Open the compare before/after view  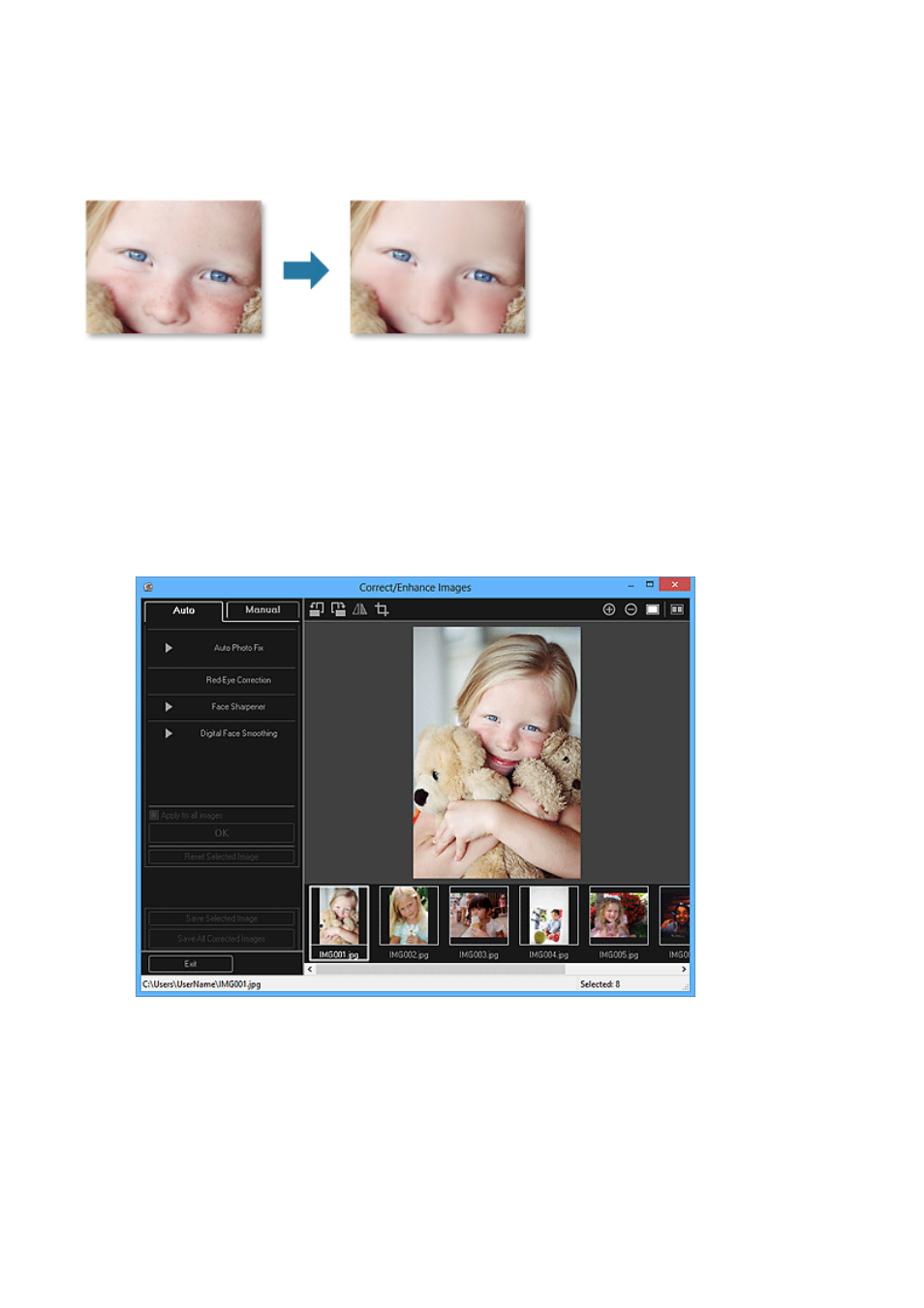pyautogui.click(x=677, y=609)
